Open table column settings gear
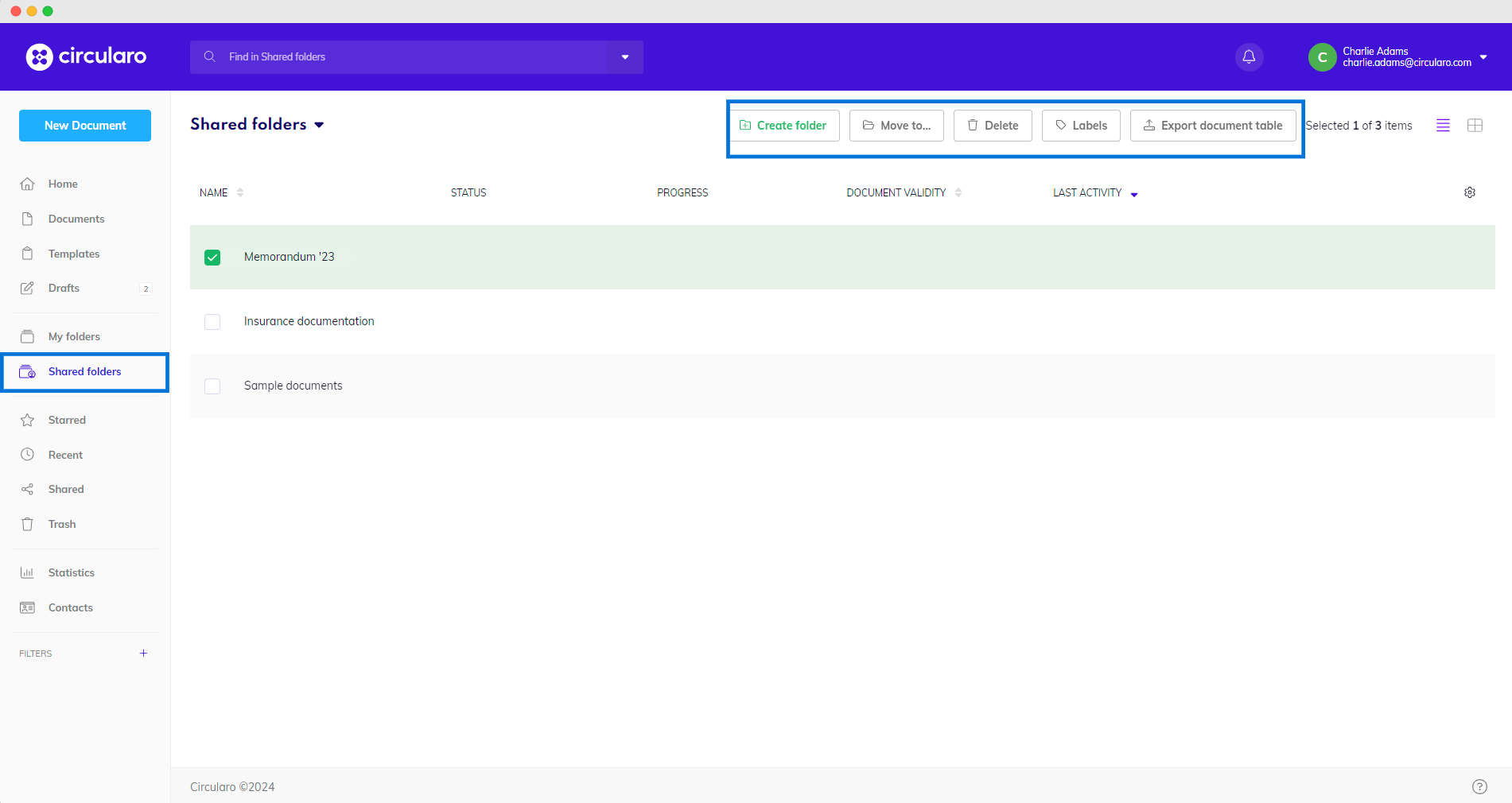This screenshot has height=803, width=1512. (x=1469, y=192)
